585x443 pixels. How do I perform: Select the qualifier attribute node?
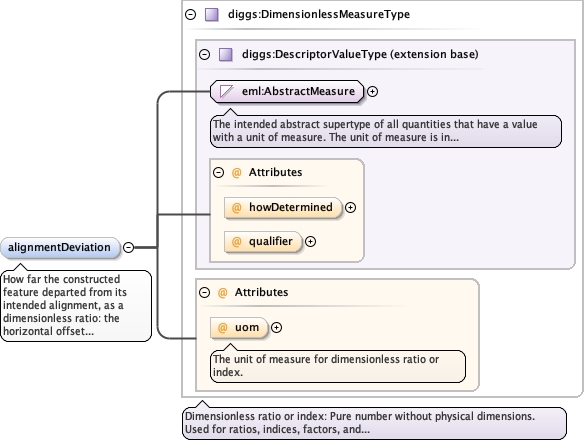coord(262,242)
